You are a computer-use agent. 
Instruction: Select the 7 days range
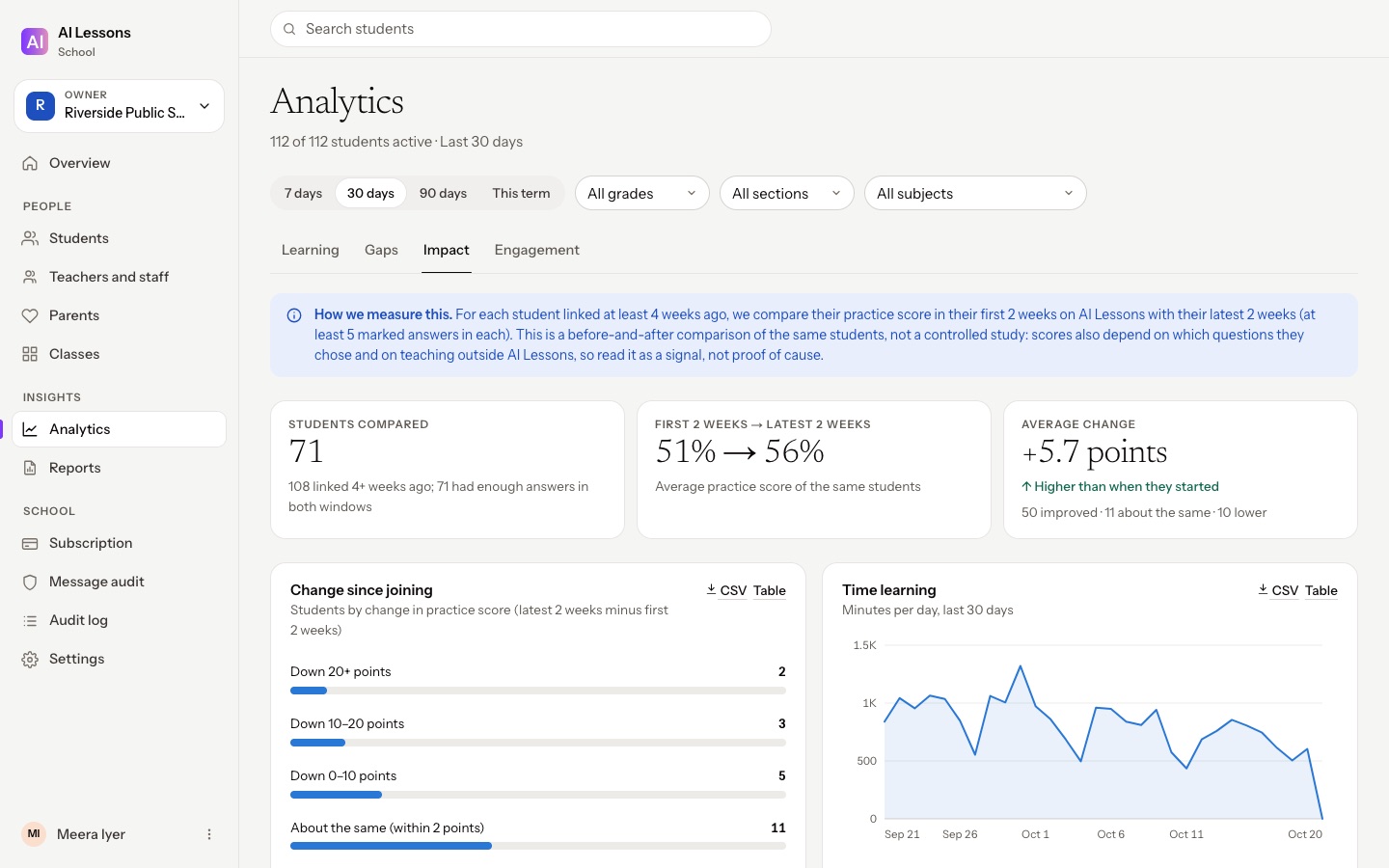pos(303,193)
